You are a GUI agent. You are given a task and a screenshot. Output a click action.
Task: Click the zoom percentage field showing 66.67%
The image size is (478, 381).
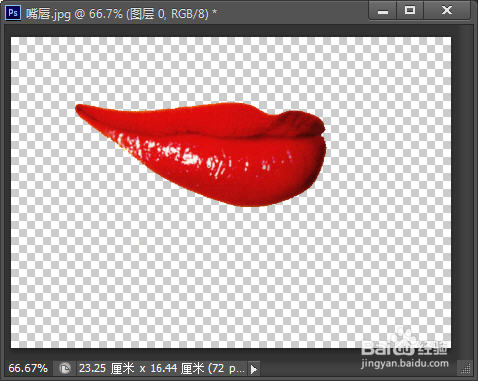28,368
